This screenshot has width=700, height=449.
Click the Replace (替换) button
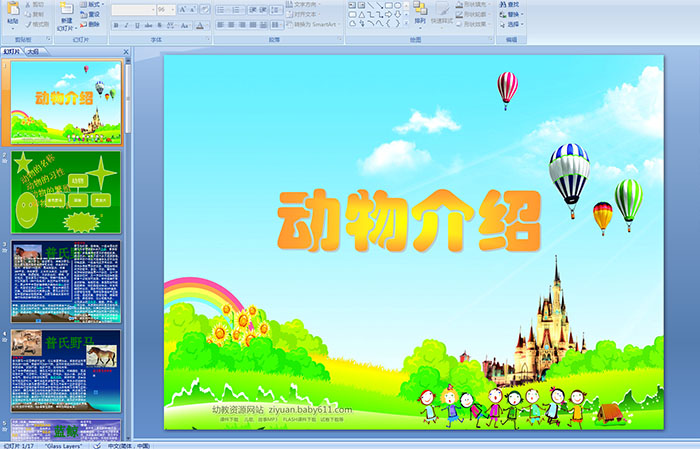coord(512,15)
